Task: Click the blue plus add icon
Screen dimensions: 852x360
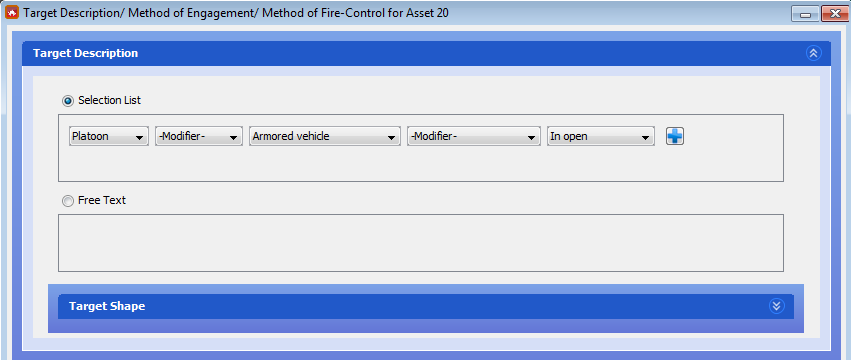Action: [674, 136]
